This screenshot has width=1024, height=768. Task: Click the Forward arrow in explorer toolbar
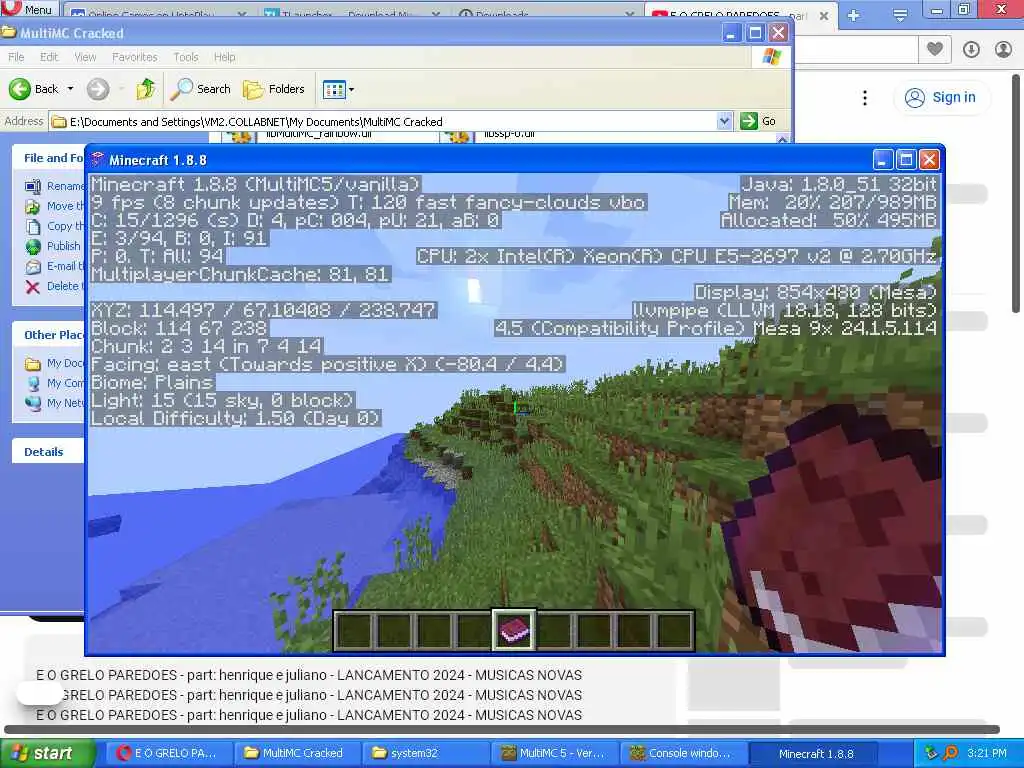pyautogui.click(x=98, y=89)
